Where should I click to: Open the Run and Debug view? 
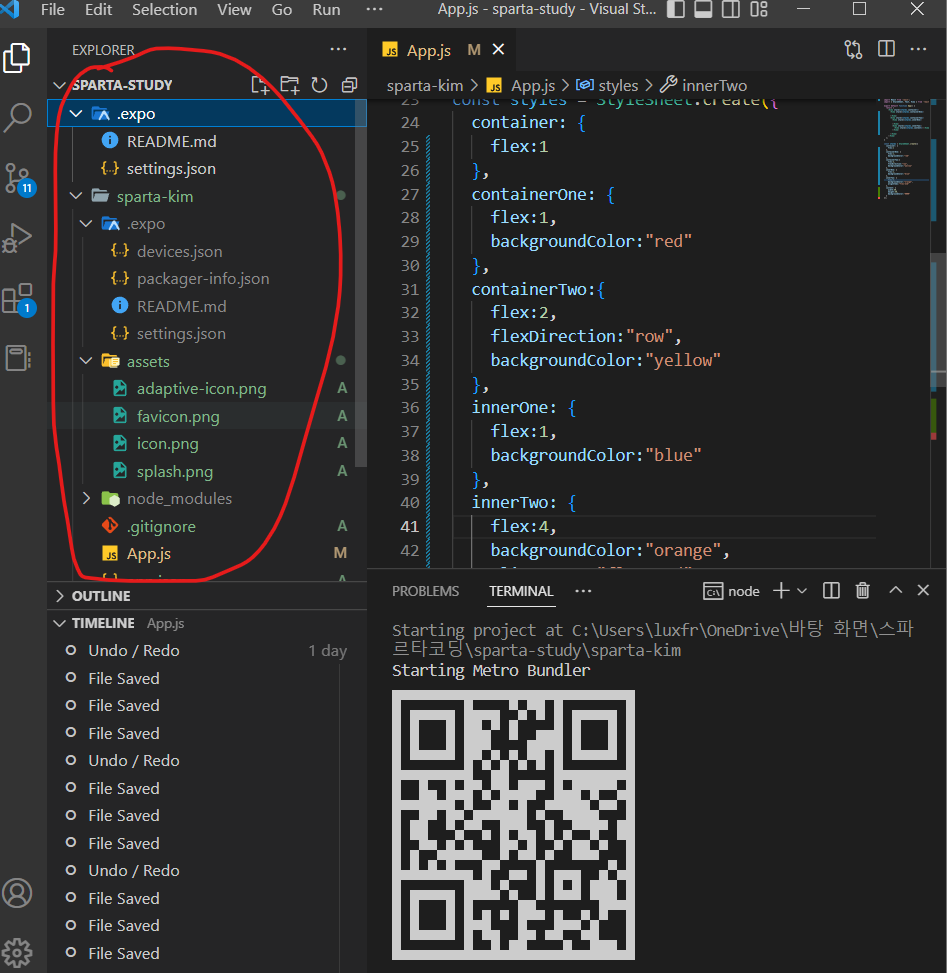(x=17, y=238)
